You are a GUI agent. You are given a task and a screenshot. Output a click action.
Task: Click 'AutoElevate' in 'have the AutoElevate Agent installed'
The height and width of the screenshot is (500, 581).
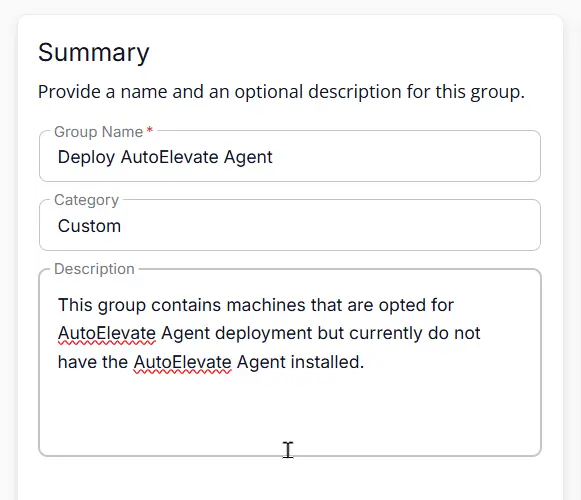click(183, 362)
